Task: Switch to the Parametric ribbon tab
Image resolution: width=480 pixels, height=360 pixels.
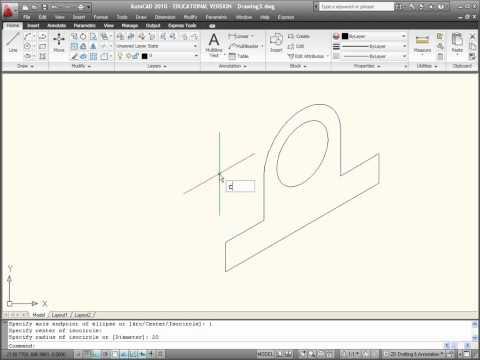Action: 85,26
